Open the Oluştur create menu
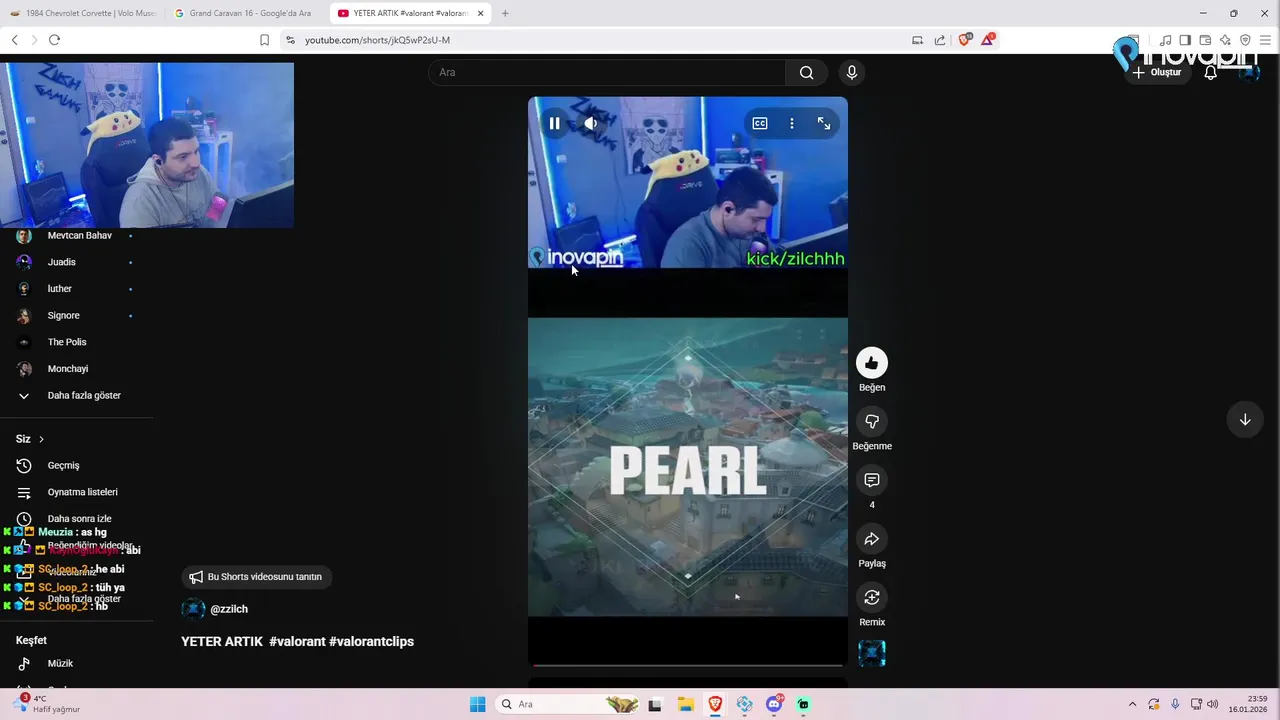Screen dimensions: 1280x720 [1156, 72]
